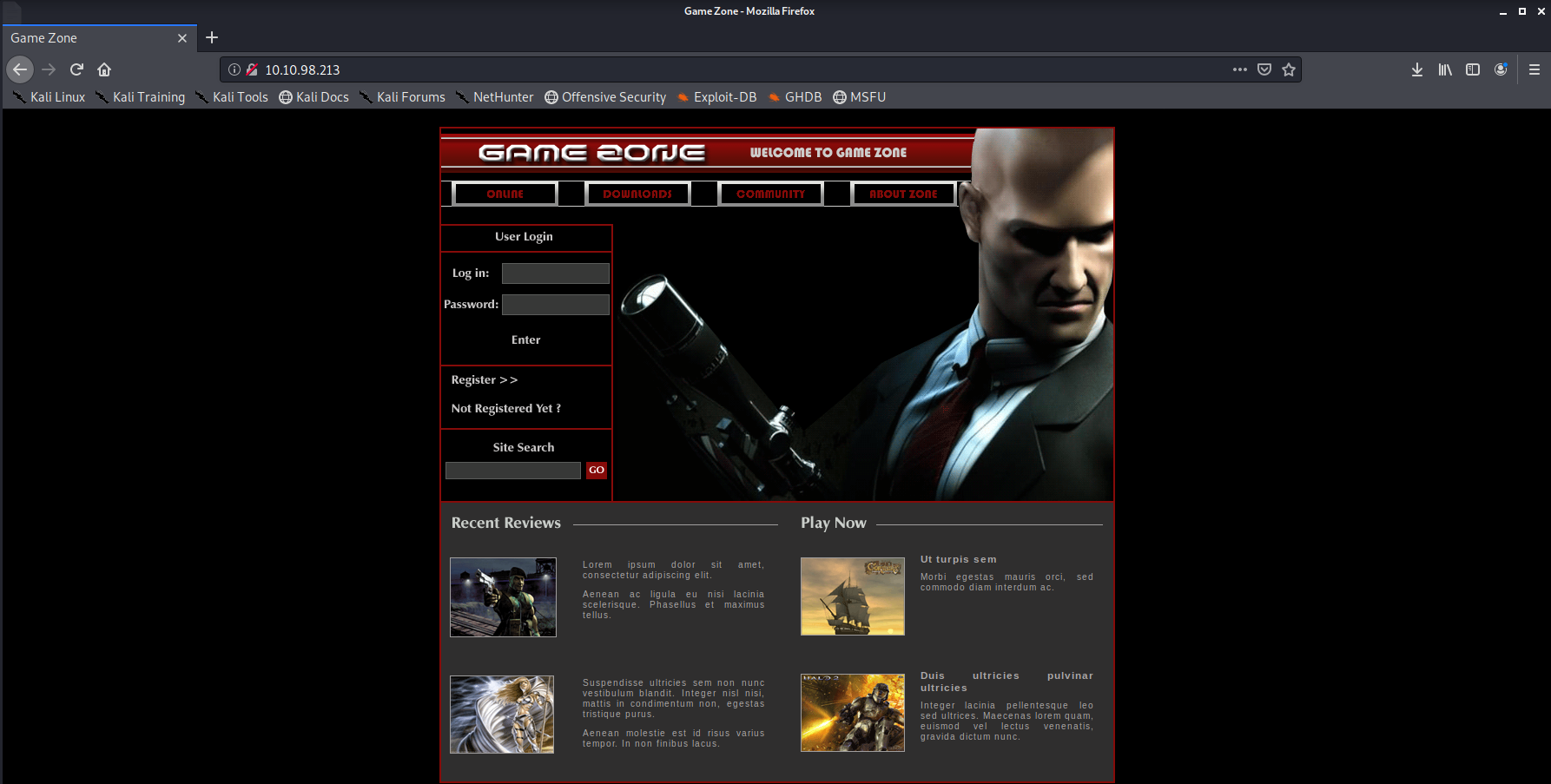Image resolution: width=1551 pixels, height=784 pixels.
Task: Click the red GO search button
Action: coord(597,470)
